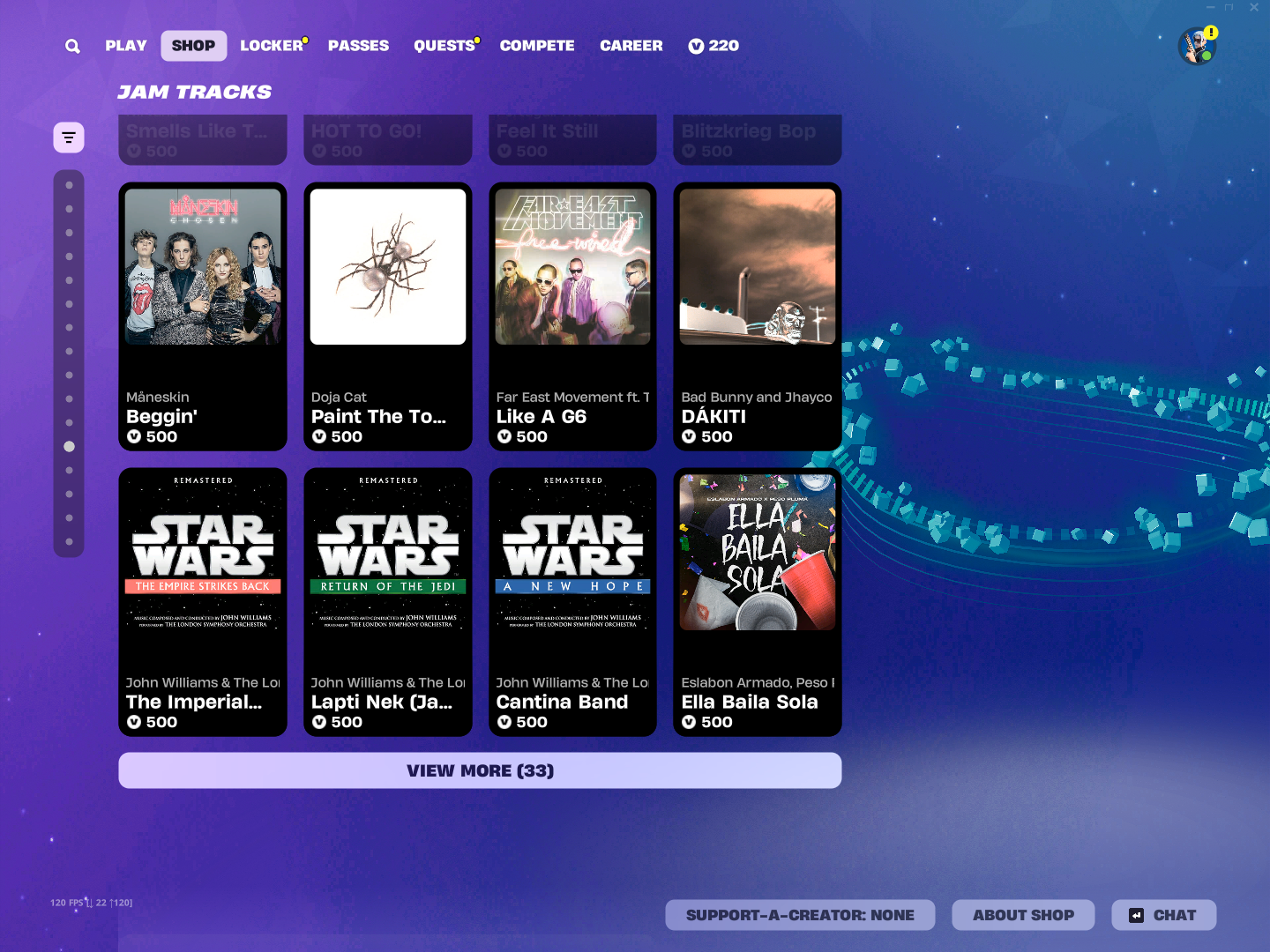Screen dimensions: 1270x952
Task: Select the Beggin' song title
Action: (161, 417)
